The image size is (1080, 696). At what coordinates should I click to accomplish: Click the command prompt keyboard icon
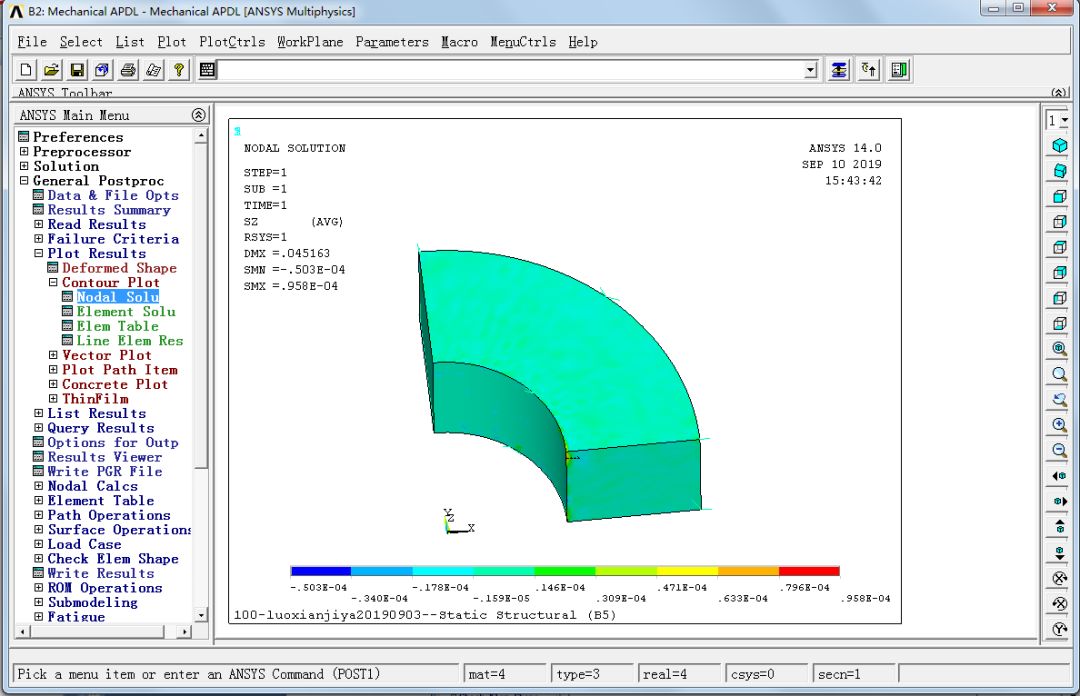(207, 70)
